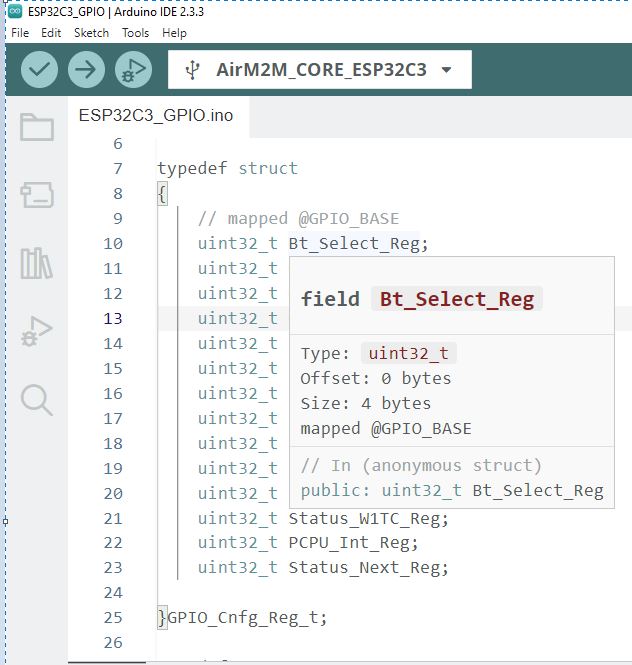Click PCPU_Int_Reg on line 22

pos(349,543)
